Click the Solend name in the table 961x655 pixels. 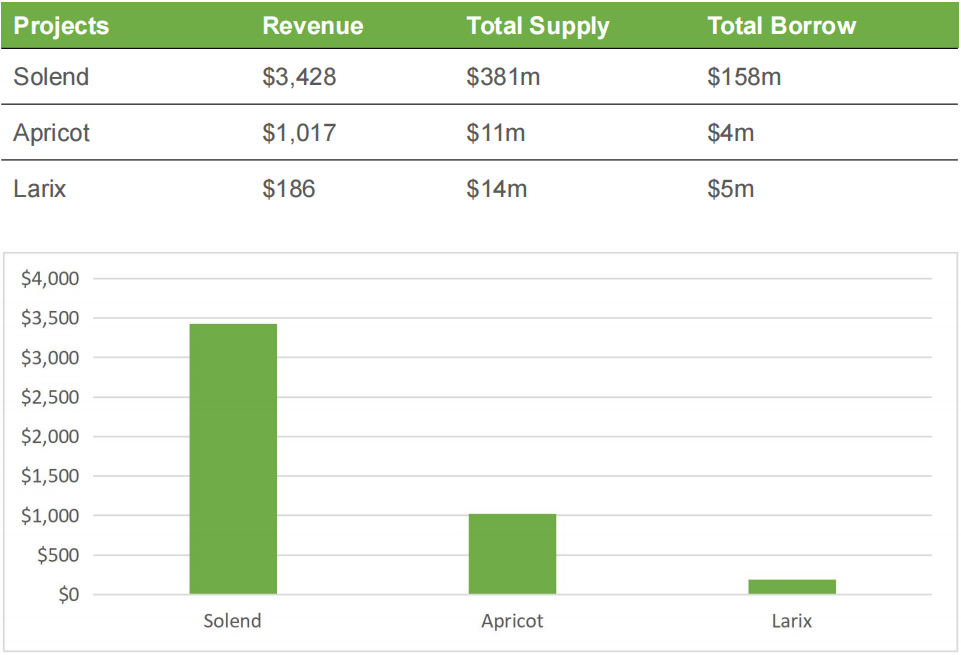click(x=51, y=77)
